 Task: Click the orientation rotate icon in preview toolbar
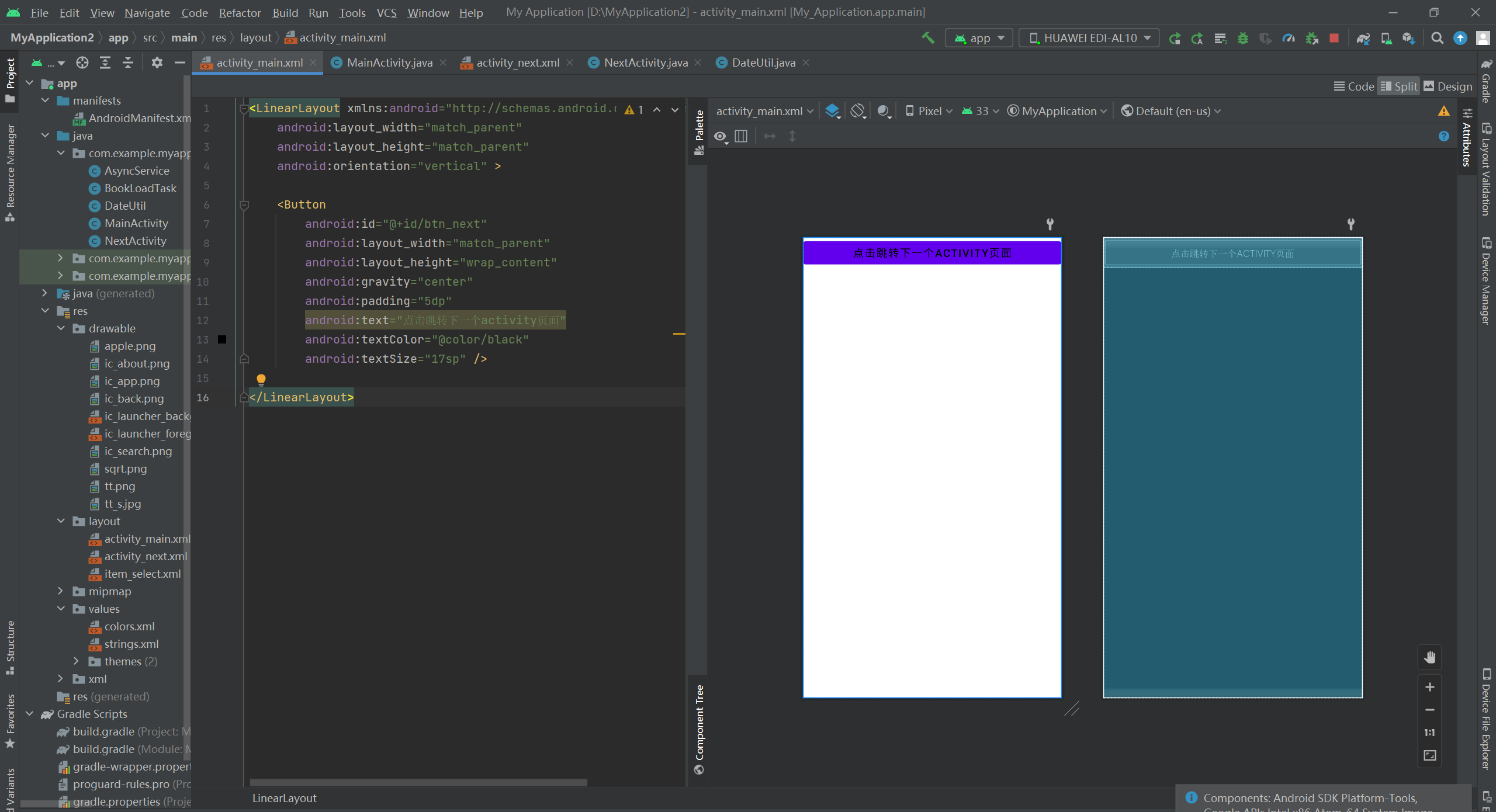pyautogui.click(x=857, y=111)
